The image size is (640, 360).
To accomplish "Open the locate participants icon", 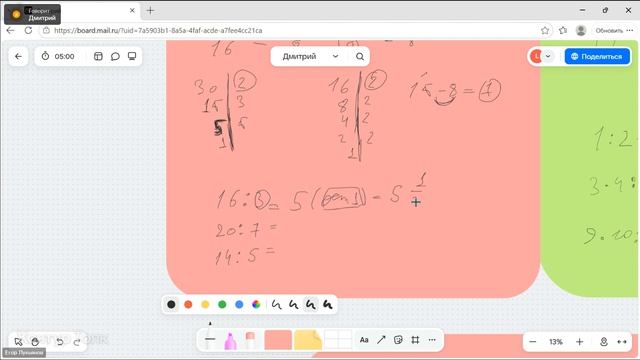I will point(604,342).
